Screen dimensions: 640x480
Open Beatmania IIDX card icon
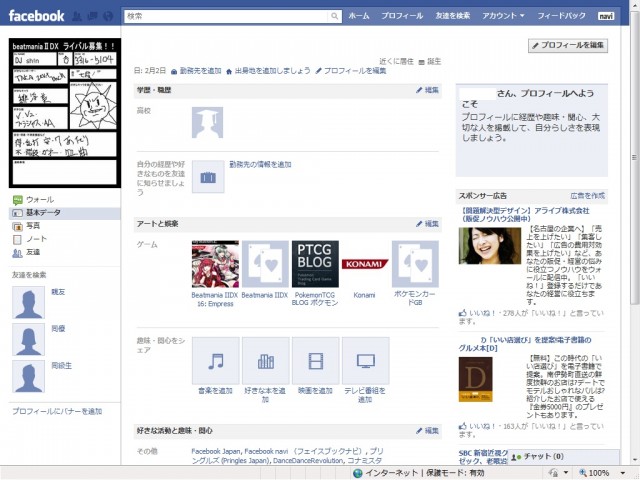click(x=265, y=264)
